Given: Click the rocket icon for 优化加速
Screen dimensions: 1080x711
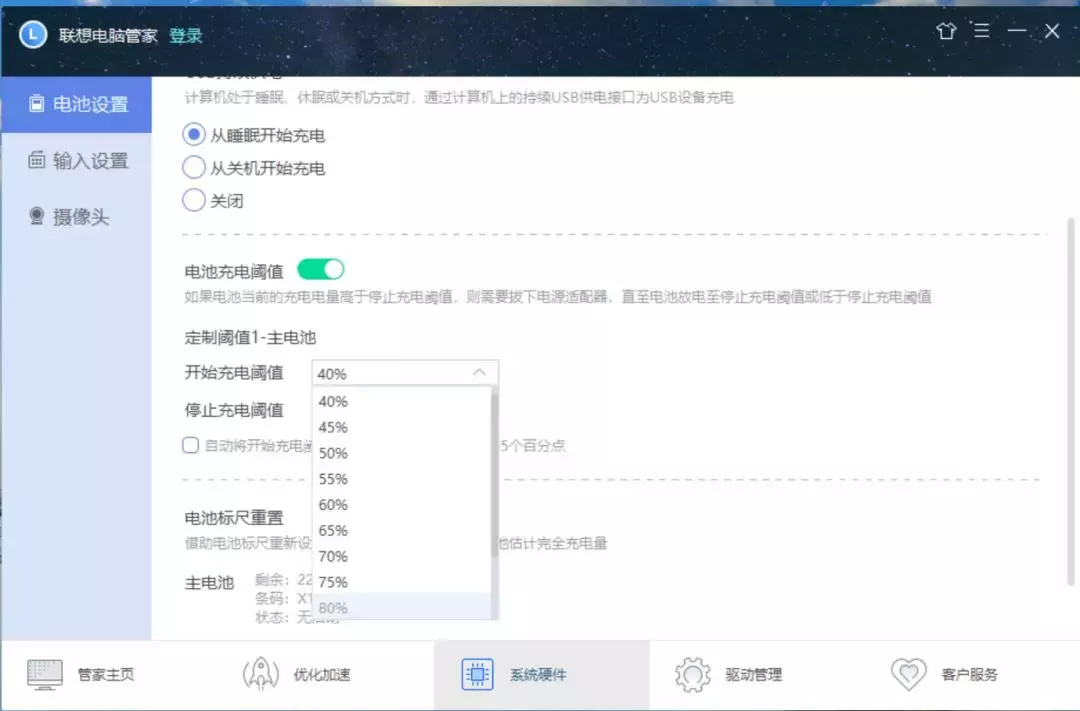Looking at the screenshot, I should click(x=261, y=674).
